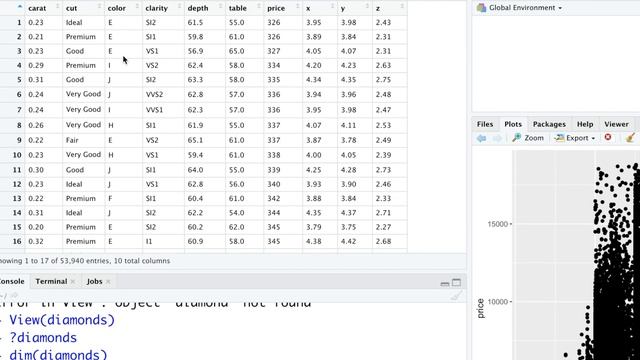Image resolution: width=640 pixels, height=360 pixels.
Task: Sort the table by the cut column
Action: point(83,8)
